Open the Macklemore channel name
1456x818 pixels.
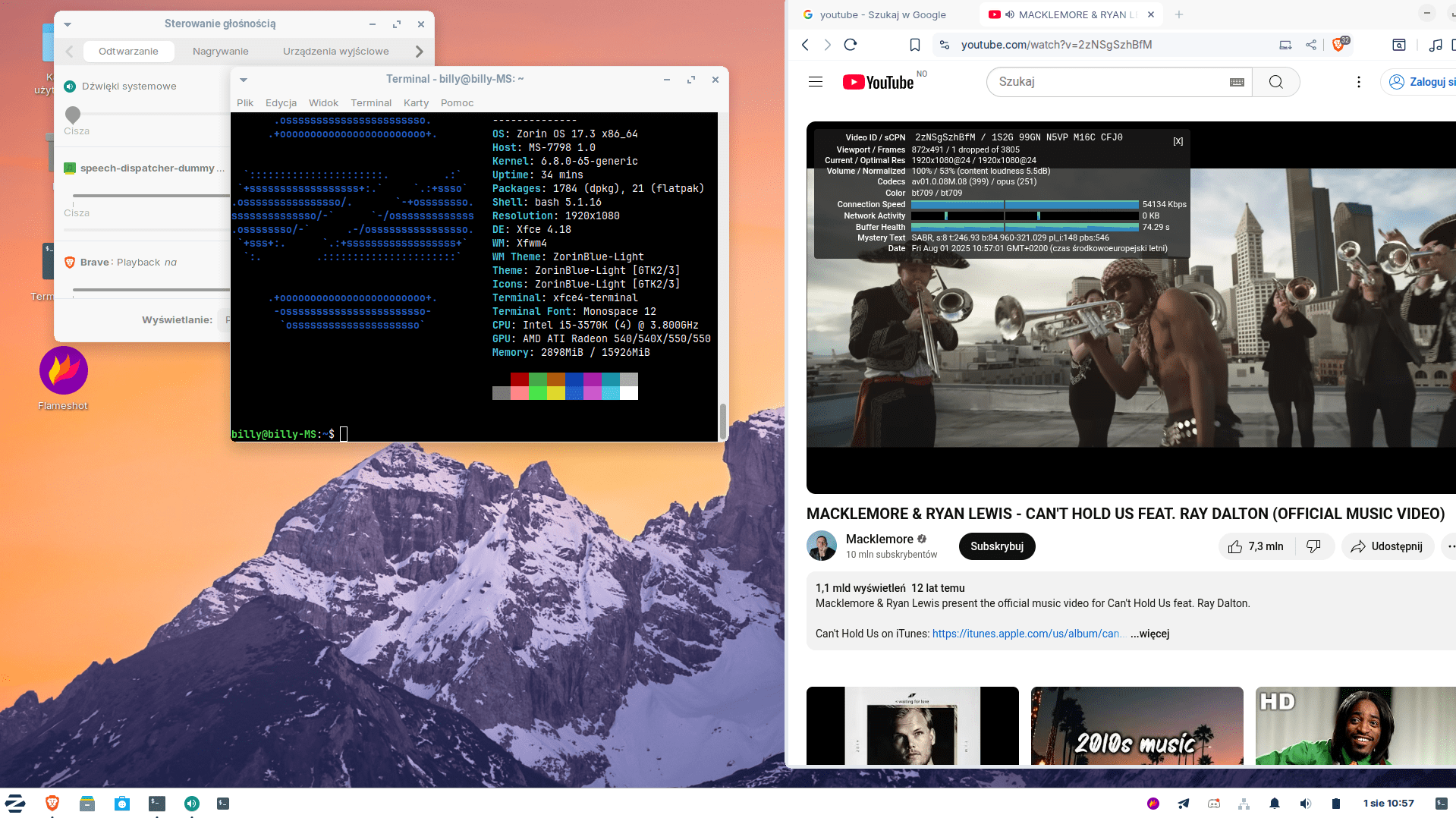click(x=879, y=539)
